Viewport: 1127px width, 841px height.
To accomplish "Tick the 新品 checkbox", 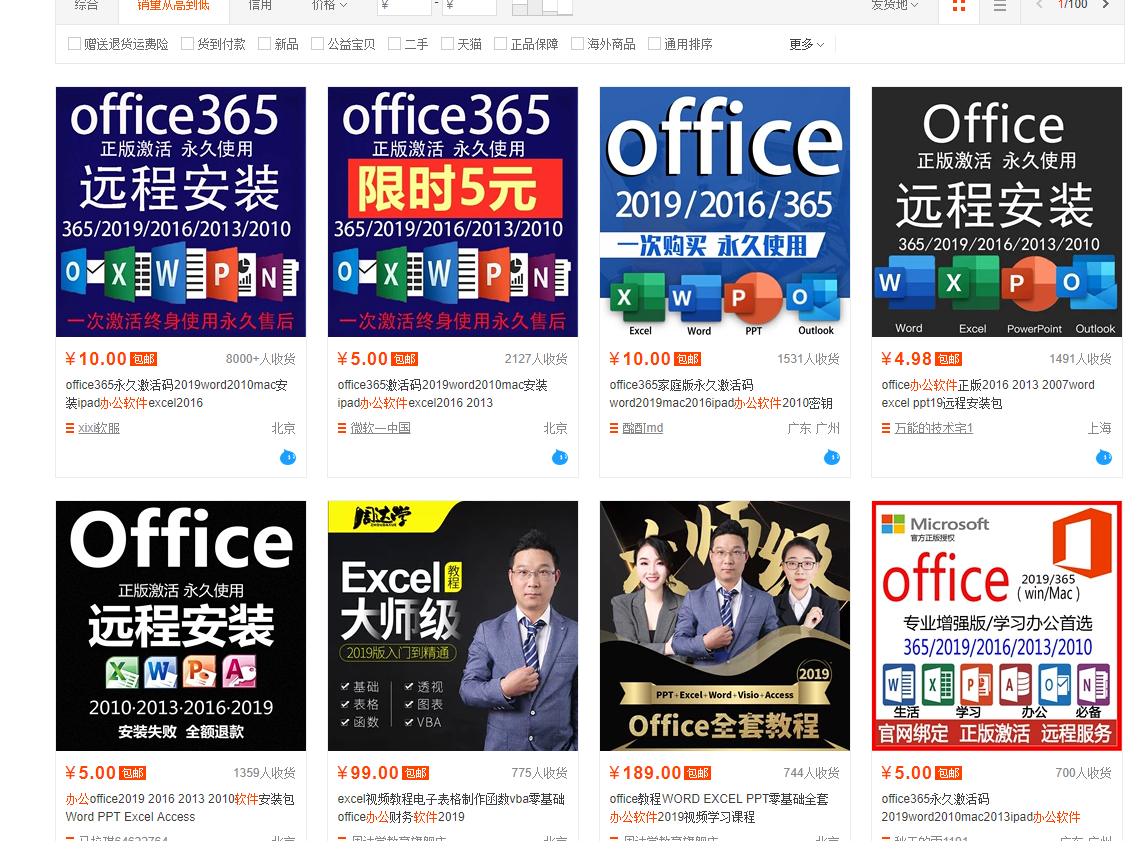I will point(264,44).
